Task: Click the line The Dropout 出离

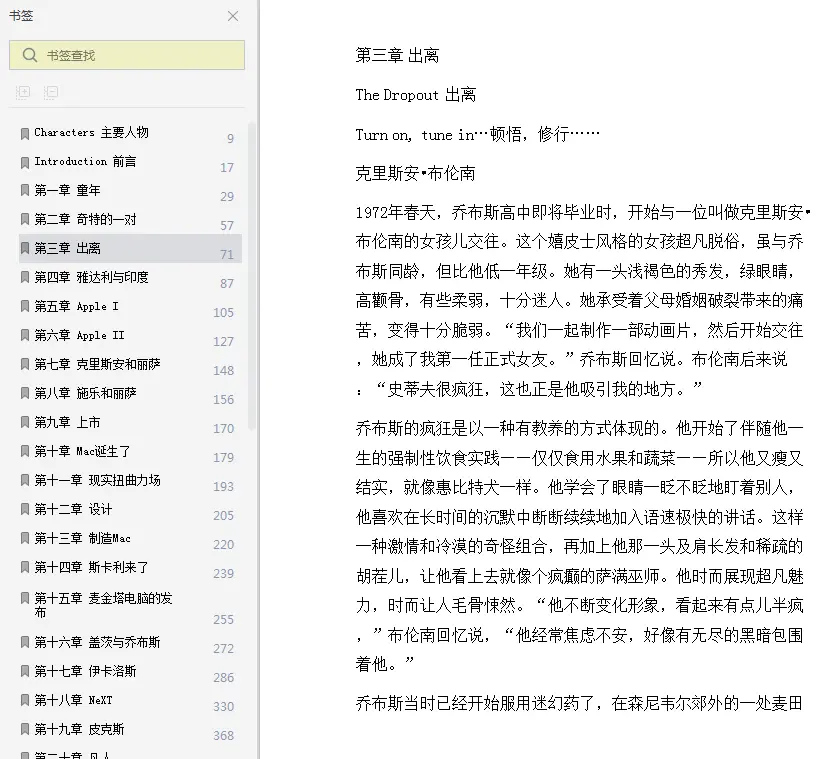Action: click(416, 95)
